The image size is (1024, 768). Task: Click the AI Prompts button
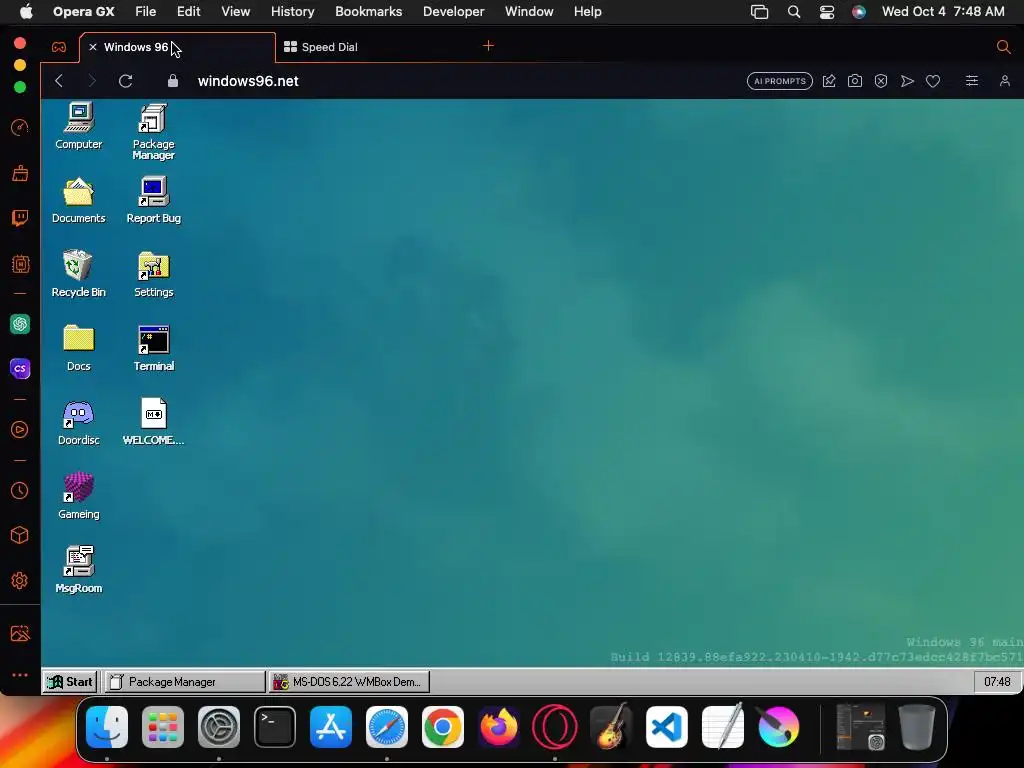click(780, 81)
